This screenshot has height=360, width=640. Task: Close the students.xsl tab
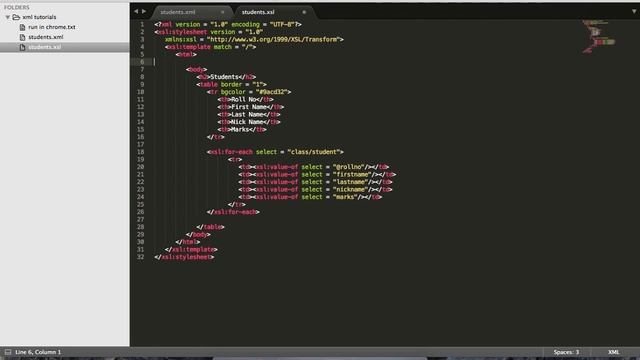coord(304,12)
